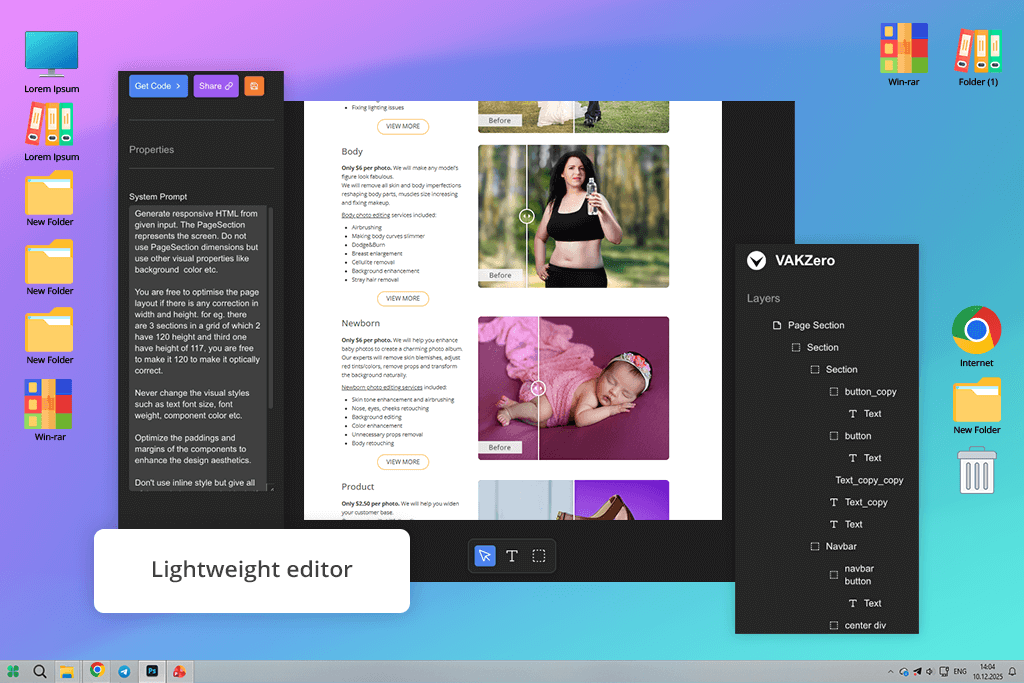1024x683 pixels.
Task: Select the Text tool in bottom toolbar
Action: point(512,556)
